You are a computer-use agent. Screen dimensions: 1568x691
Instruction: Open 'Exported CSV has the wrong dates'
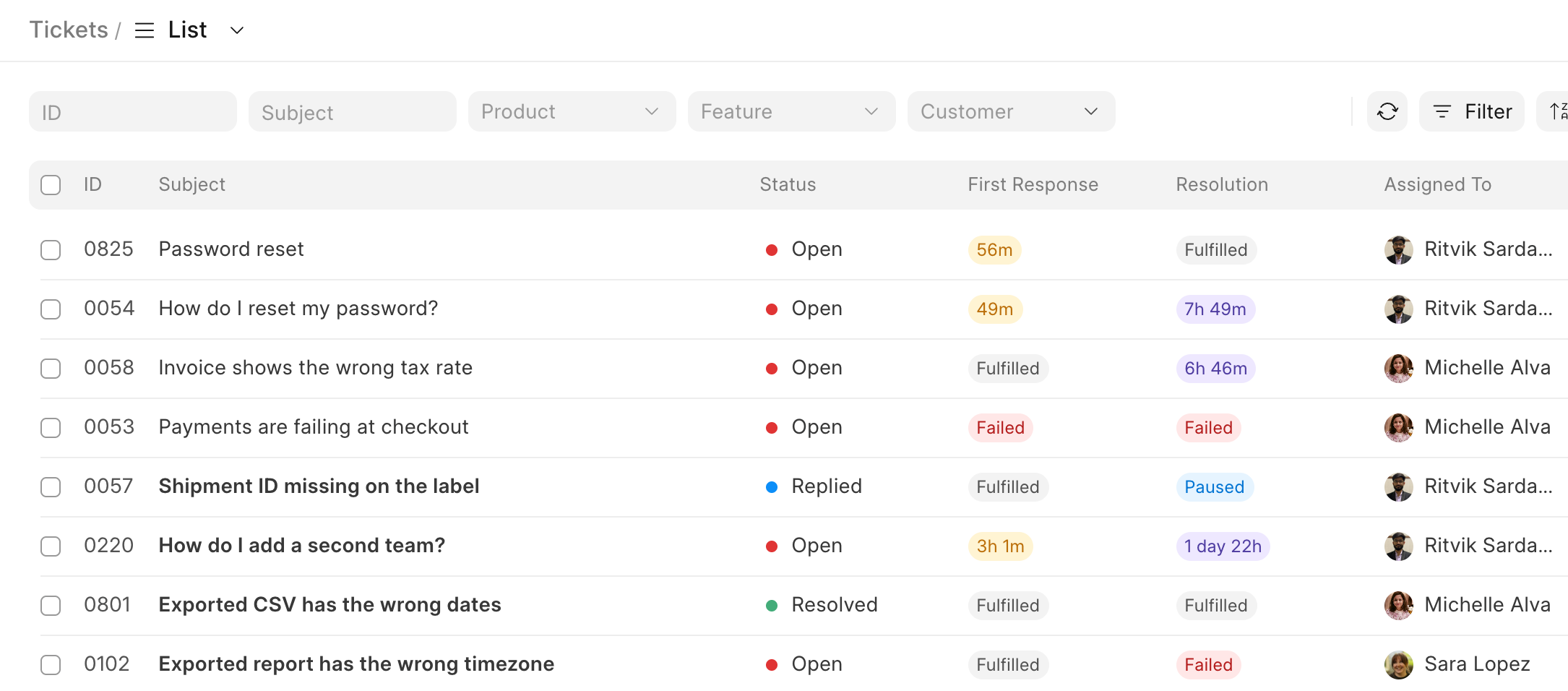pyautogui.click(x=329, y=605)
